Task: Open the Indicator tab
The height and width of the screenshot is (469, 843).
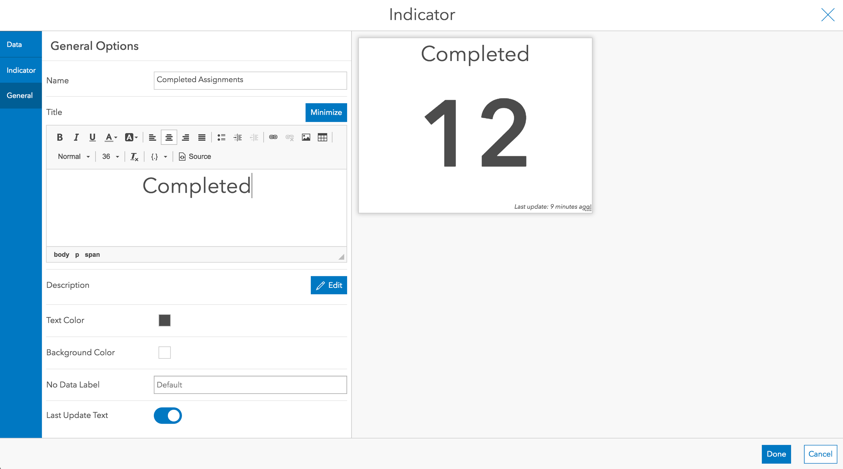Action: tap(21, 70)
